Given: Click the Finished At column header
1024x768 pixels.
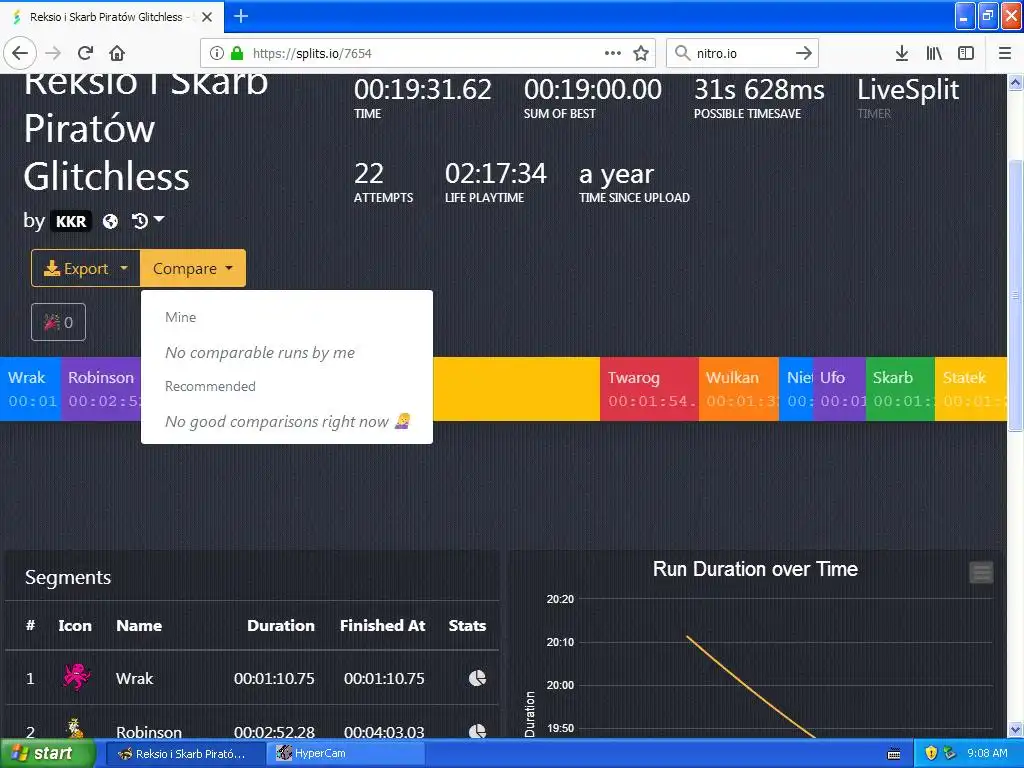Looking at the screenshot, I should [383, 626].
